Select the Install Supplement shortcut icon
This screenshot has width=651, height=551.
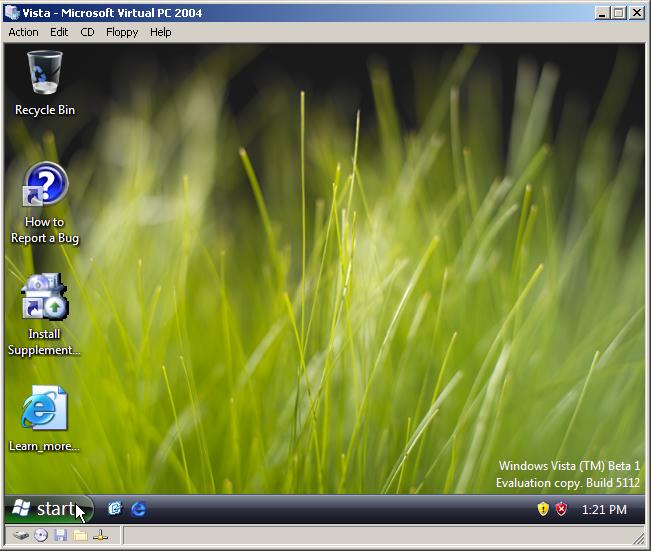[x=44, y=315]
